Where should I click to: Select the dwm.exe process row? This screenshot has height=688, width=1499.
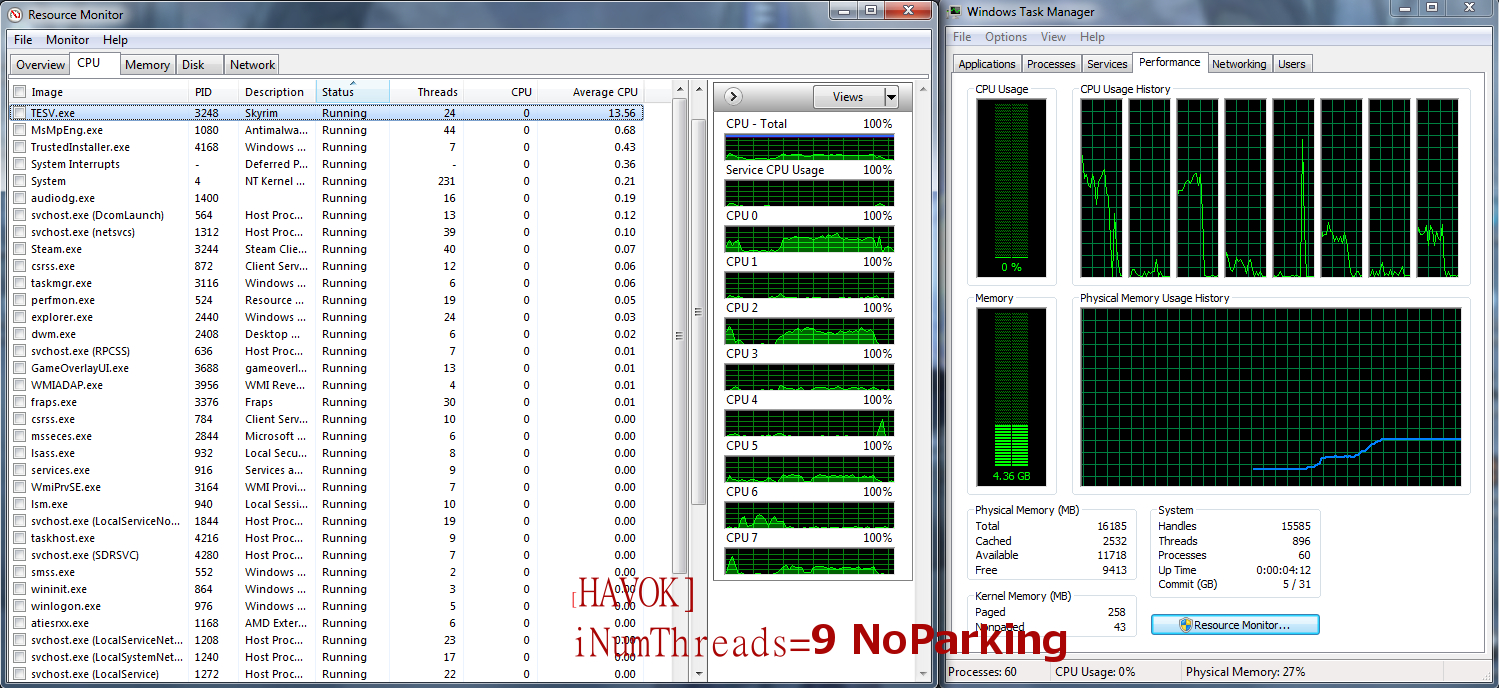[328, 334]
